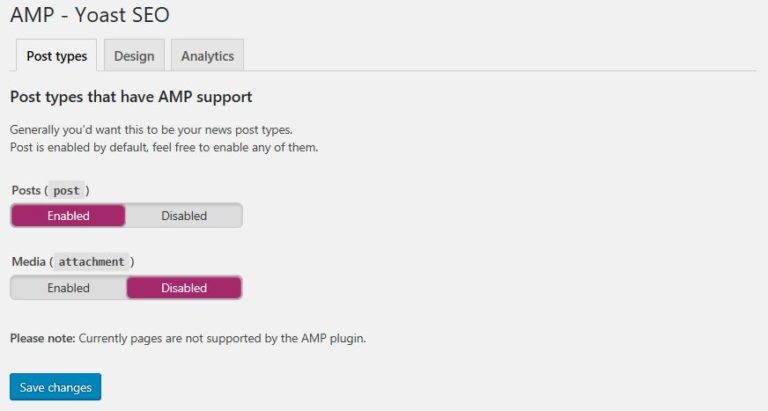Click the 'Currently pages are not supported' notice text
This screenshot has width=768, height=411.
point(222,338)
